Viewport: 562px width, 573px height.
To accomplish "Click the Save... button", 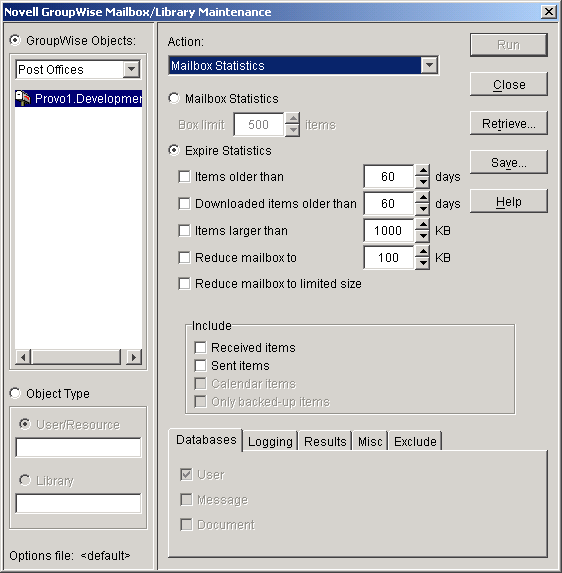I will click(509, 163).
